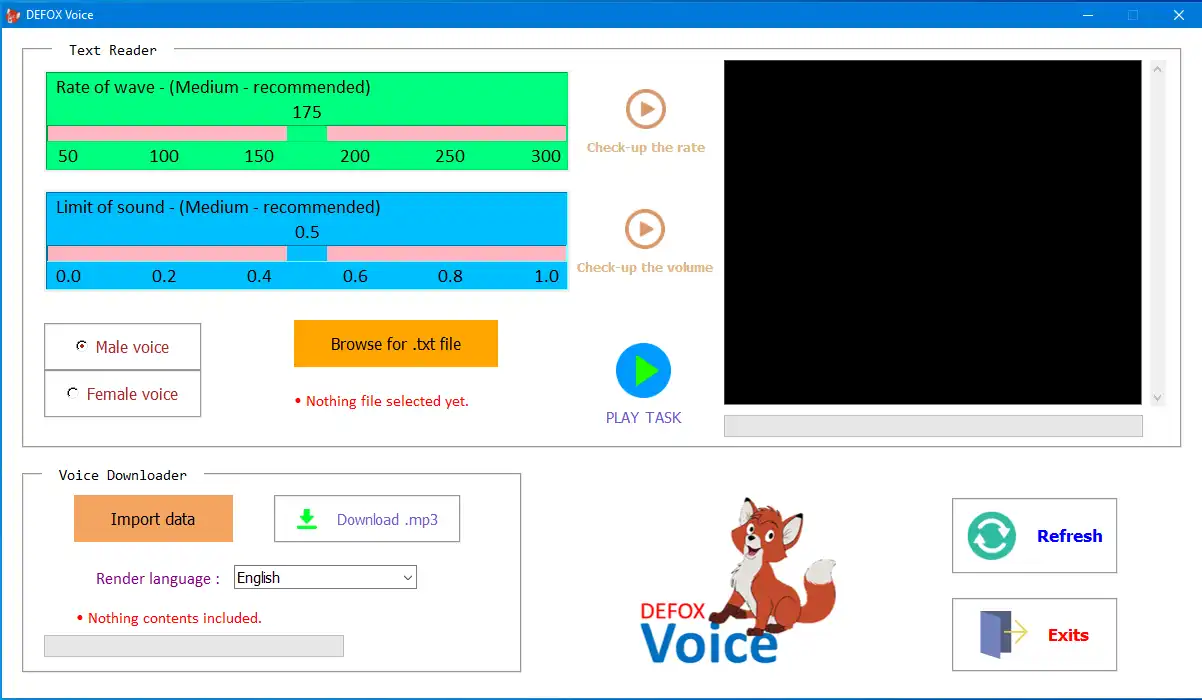The image size is (1202, 700).
Task: Close the DEFOX Voice window
Action: [1179, 15]
